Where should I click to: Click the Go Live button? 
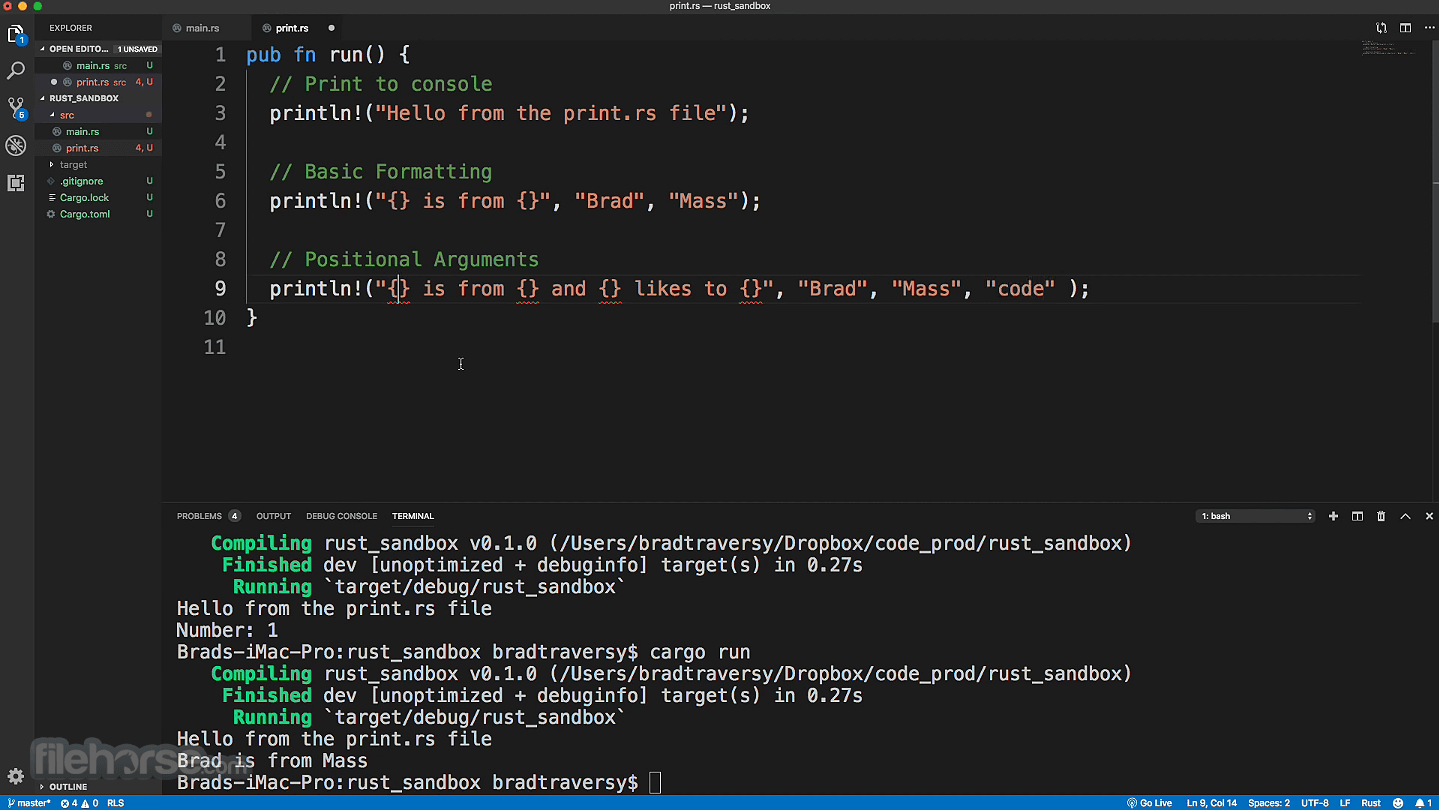pyautogui.click(x=1150, y=803)
